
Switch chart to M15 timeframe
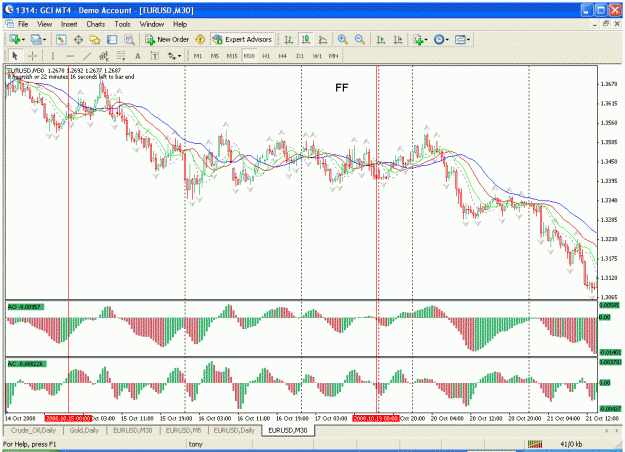coord(232,56)
